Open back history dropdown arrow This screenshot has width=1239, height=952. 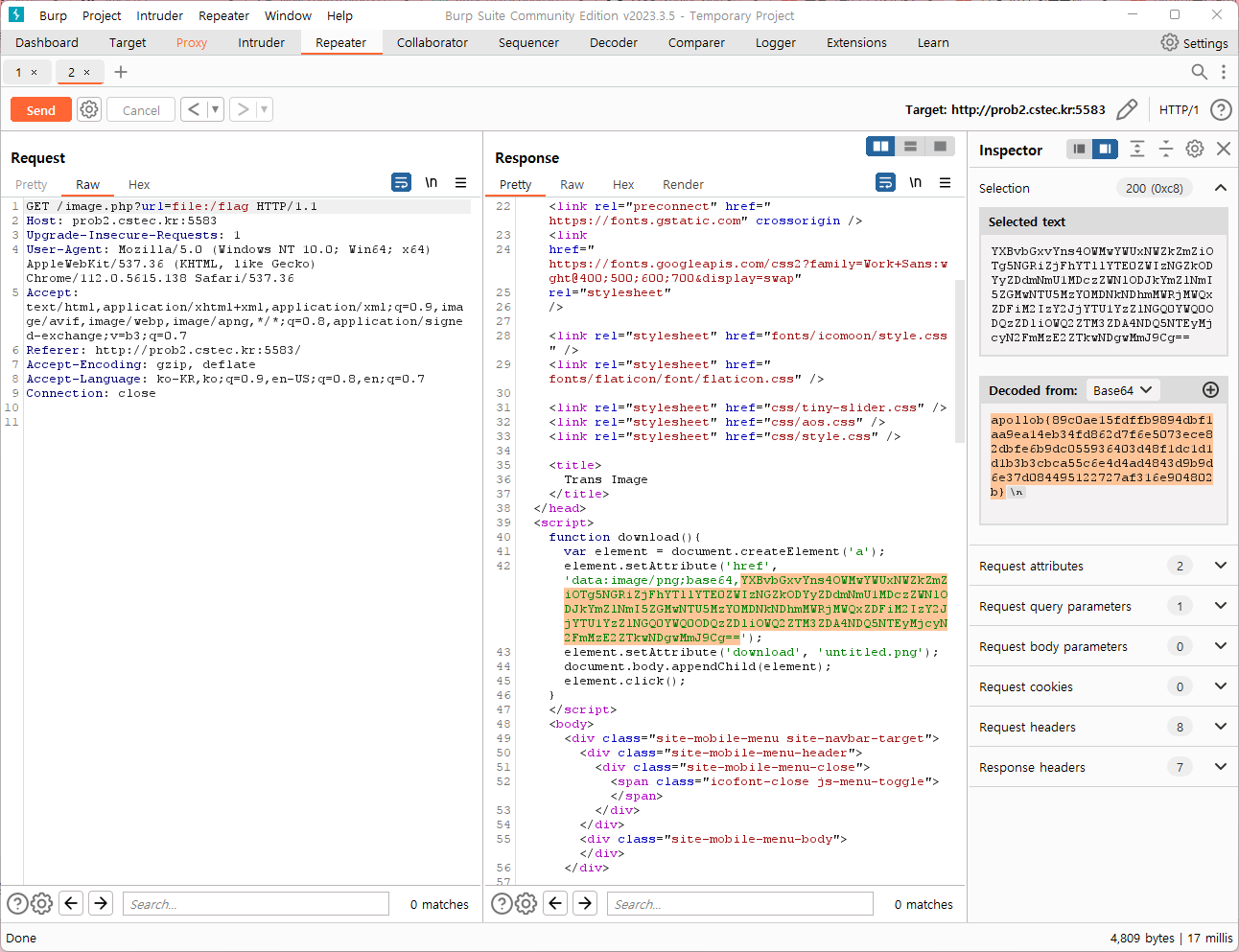(216, 109)
